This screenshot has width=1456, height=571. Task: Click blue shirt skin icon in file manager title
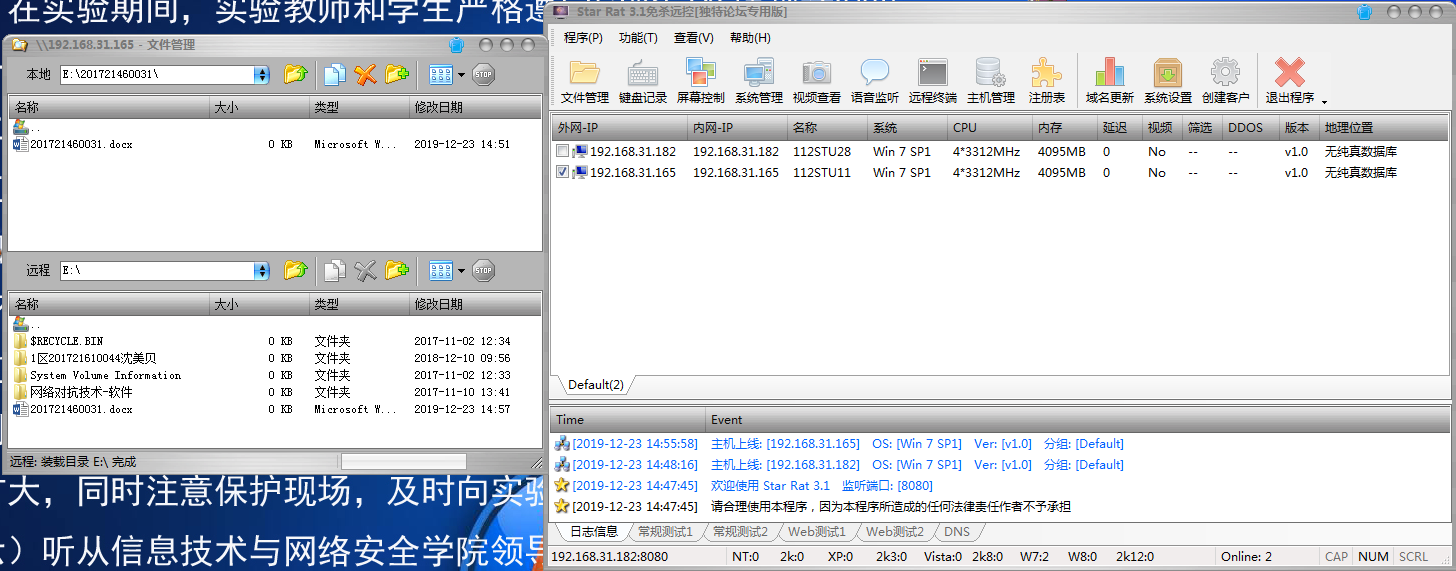click(x=457, y=45)
